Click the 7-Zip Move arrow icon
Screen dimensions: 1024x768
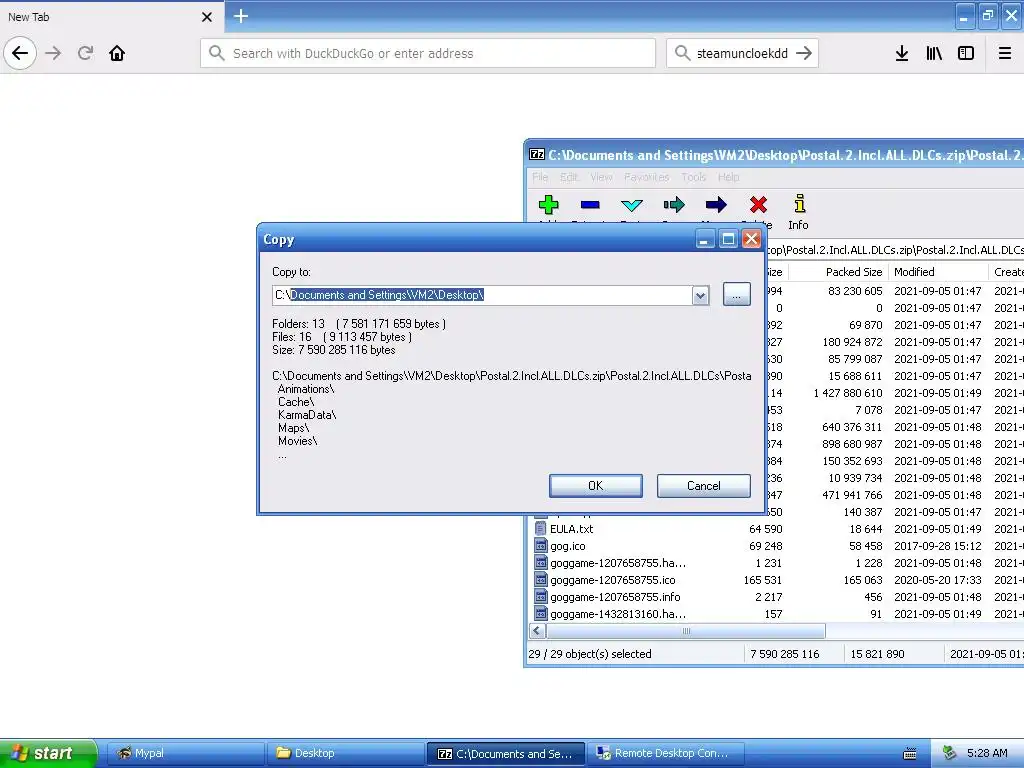click(x=716, y=205)
